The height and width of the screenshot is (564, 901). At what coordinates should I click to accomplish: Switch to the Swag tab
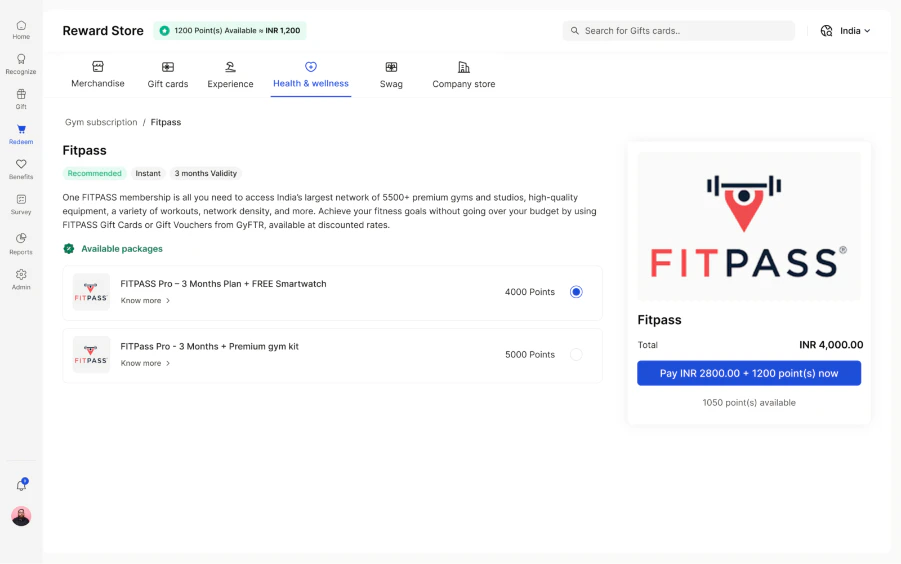[391, 75]
